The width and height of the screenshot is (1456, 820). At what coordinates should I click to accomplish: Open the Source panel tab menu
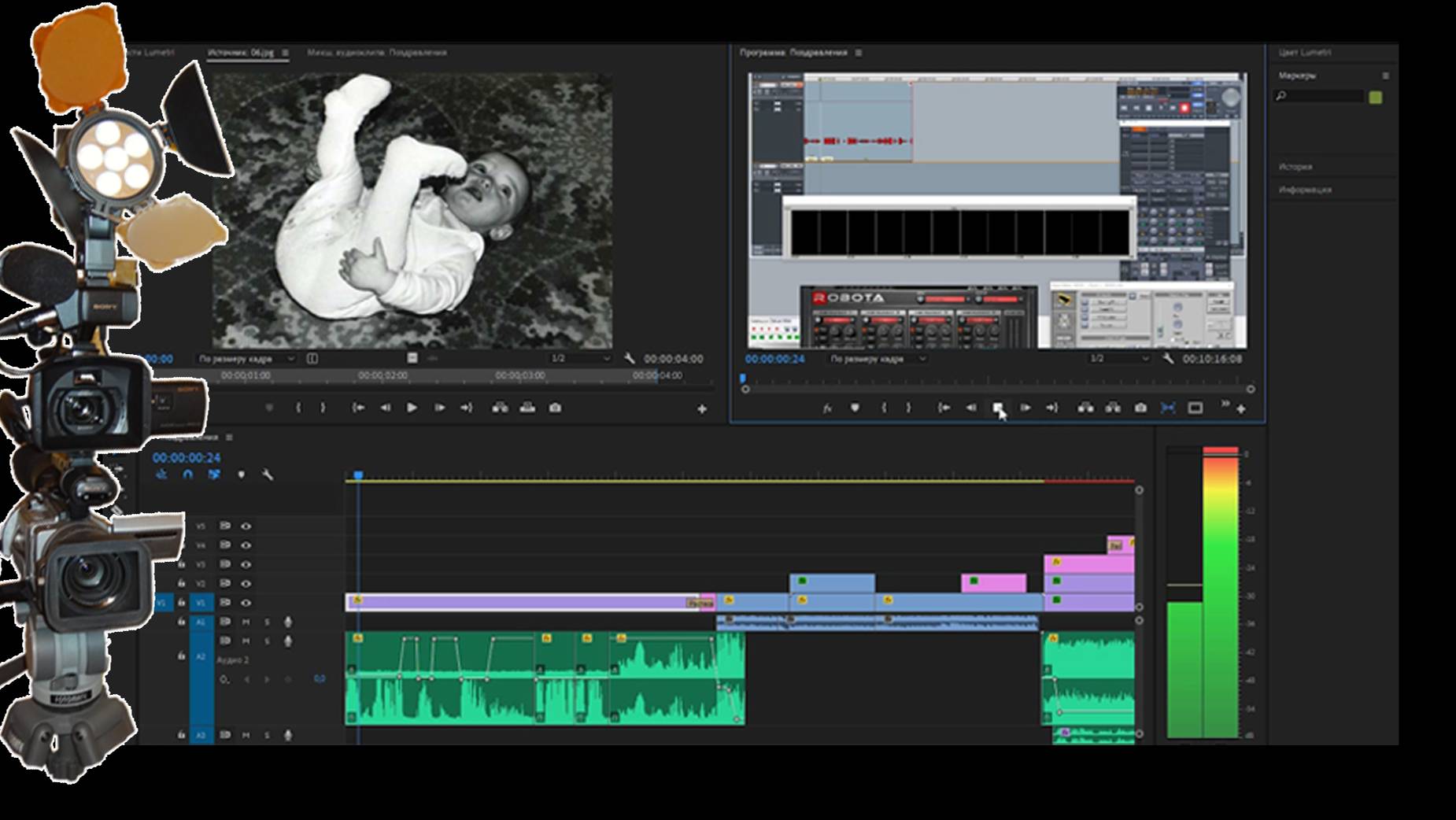(286, 53)
